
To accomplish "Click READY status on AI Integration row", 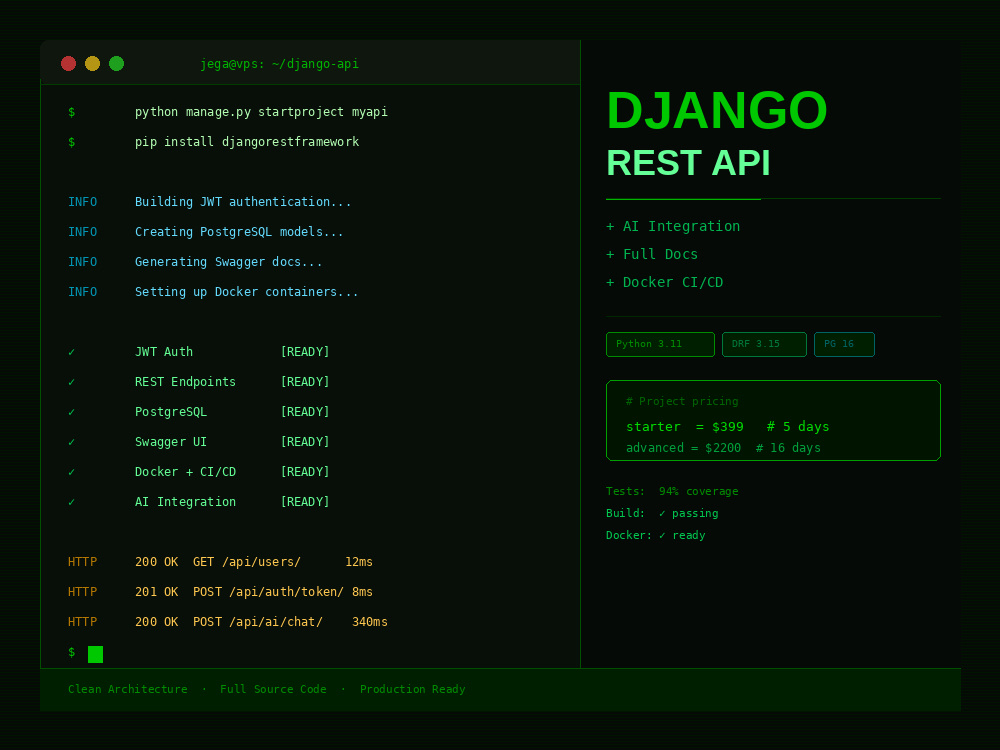I will tap(305, 502).
